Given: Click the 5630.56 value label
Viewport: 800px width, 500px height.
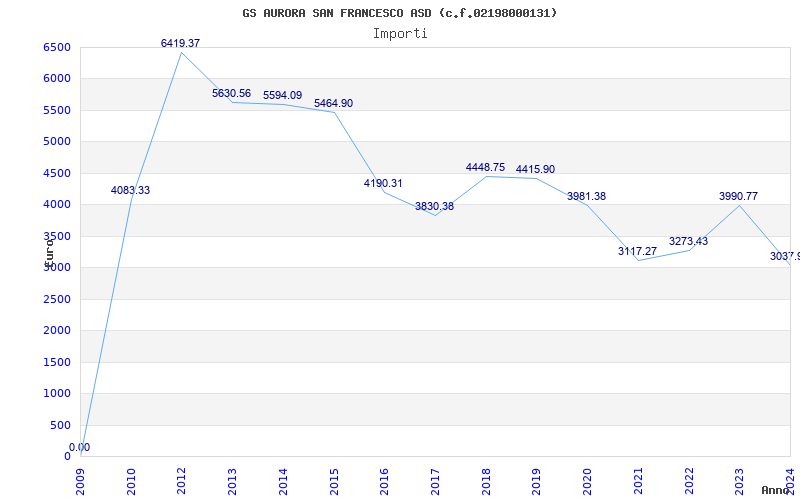Looking at the screenshot, I should click(232, 93).
